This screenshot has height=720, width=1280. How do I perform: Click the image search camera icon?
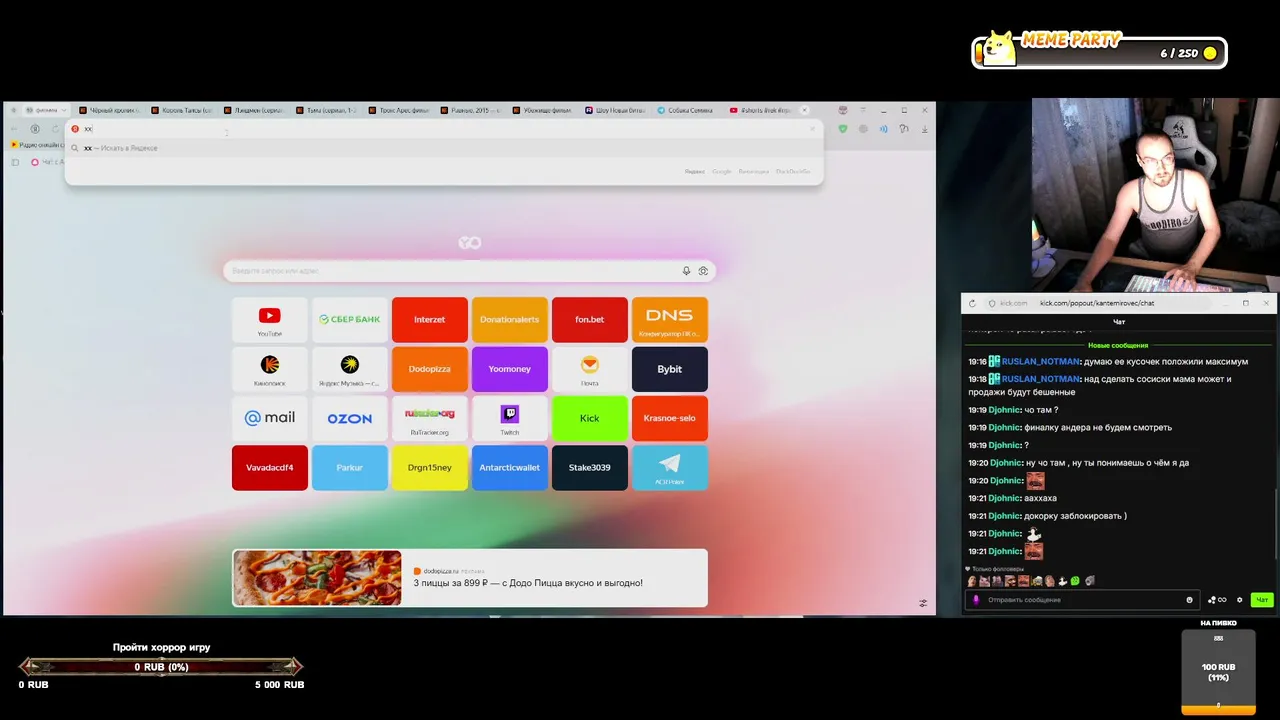click(x=703, y=271)
